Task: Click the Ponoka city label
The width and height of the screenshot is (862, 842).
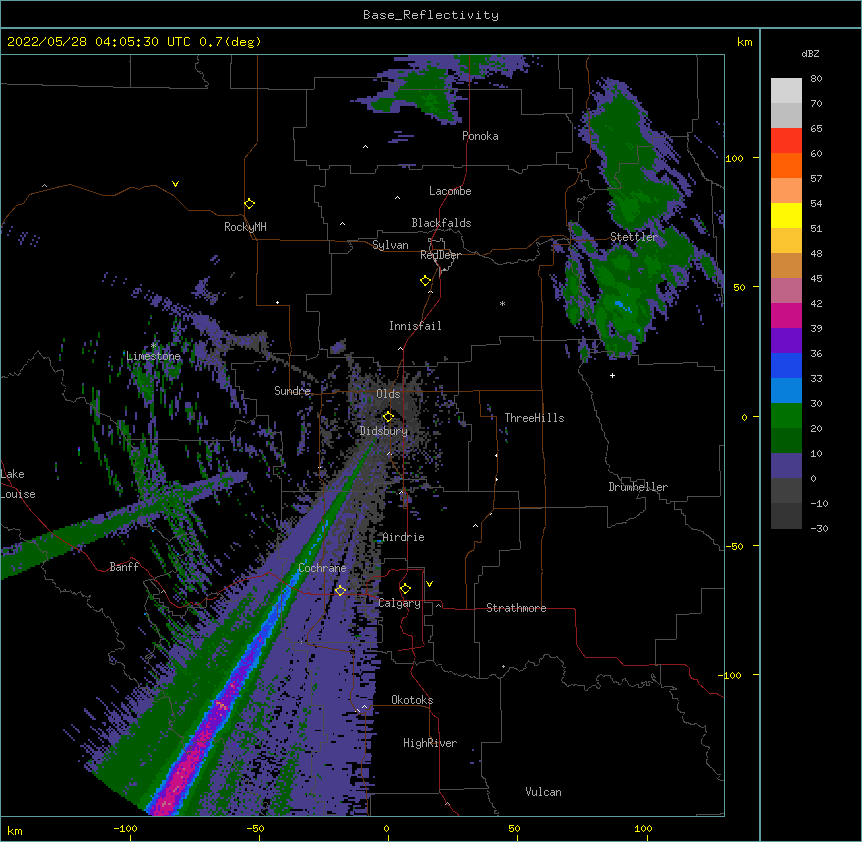Action: [480, 136]
